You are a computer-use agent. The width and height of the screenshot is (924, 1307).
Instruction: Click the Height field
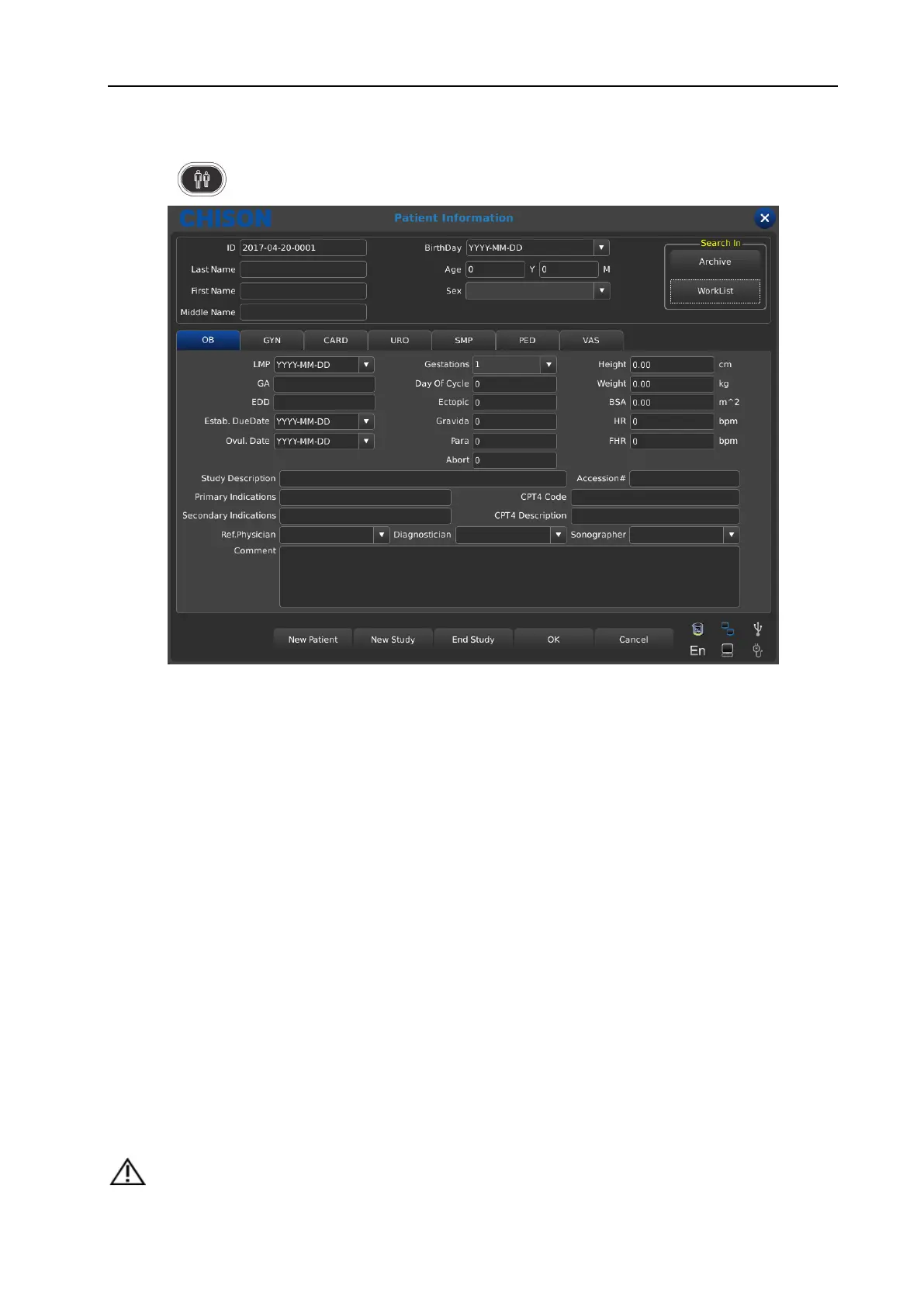click(672, 365)
